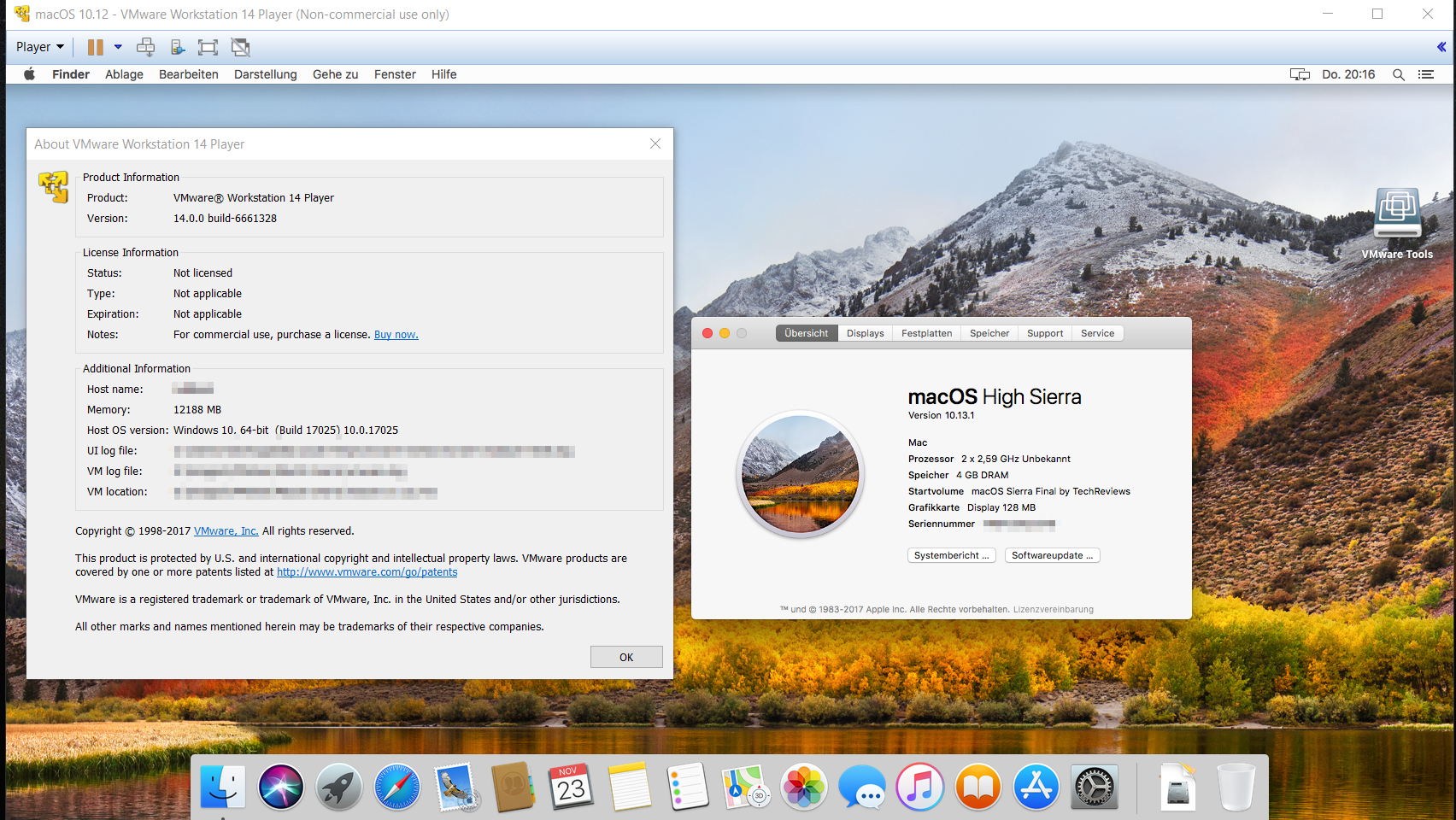
Task: Open the Hilfe menu
Action: coord(444,74)
